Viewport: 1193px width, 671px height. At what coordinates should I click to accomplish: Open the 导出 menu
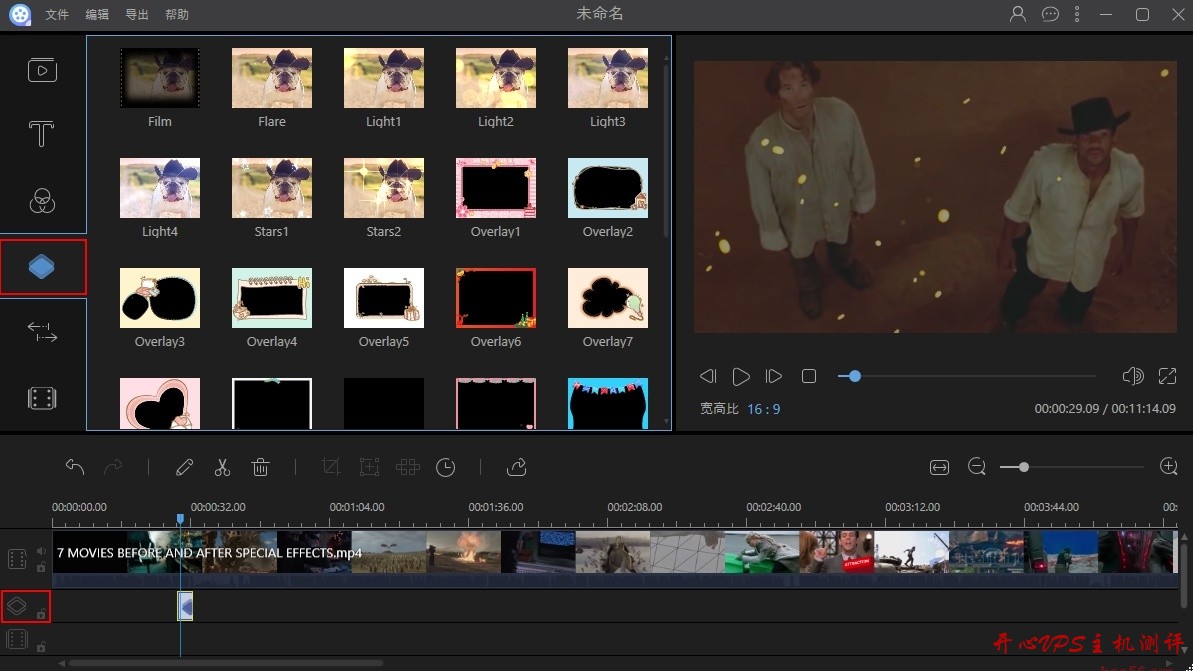tap(137, 15)
